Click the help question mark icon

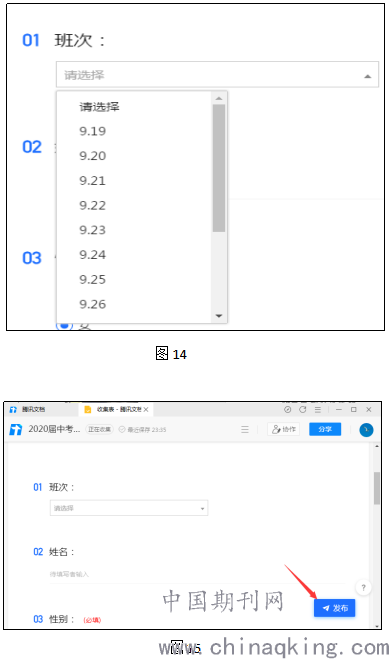point(363,587)
